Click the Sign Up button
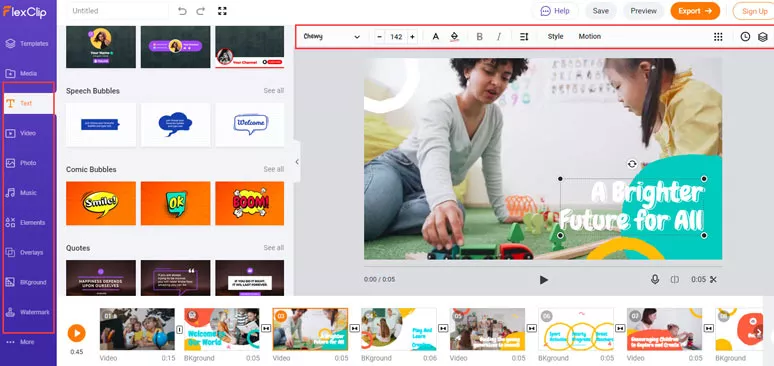 pyautogui.click(x=754, y=11)
